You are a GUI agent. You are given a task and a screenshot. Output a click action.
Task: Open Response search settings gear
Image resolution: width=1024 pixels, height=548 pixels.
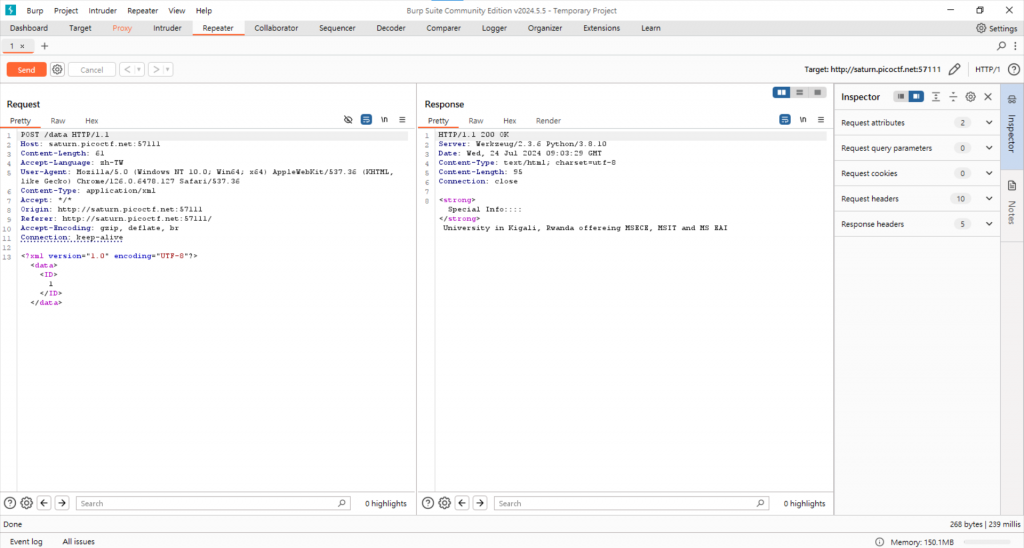pos(445,503)
